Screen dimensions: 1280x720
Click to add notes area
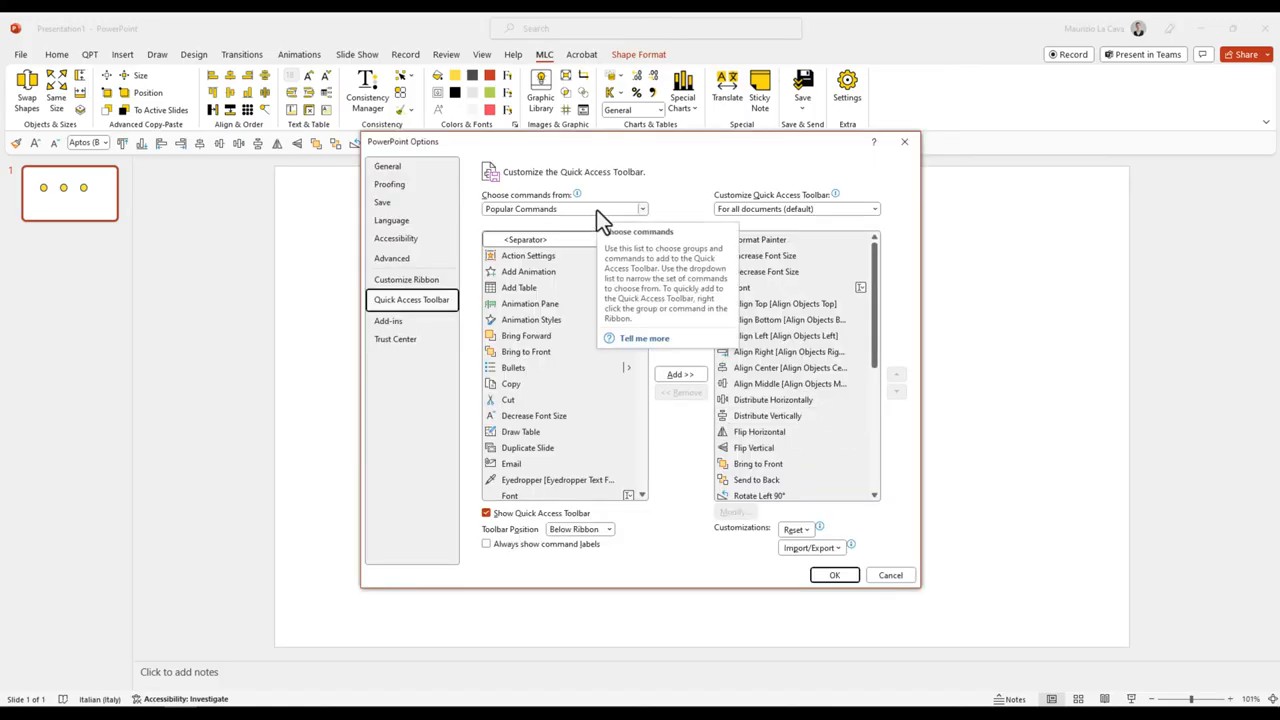tap(179, 672)
